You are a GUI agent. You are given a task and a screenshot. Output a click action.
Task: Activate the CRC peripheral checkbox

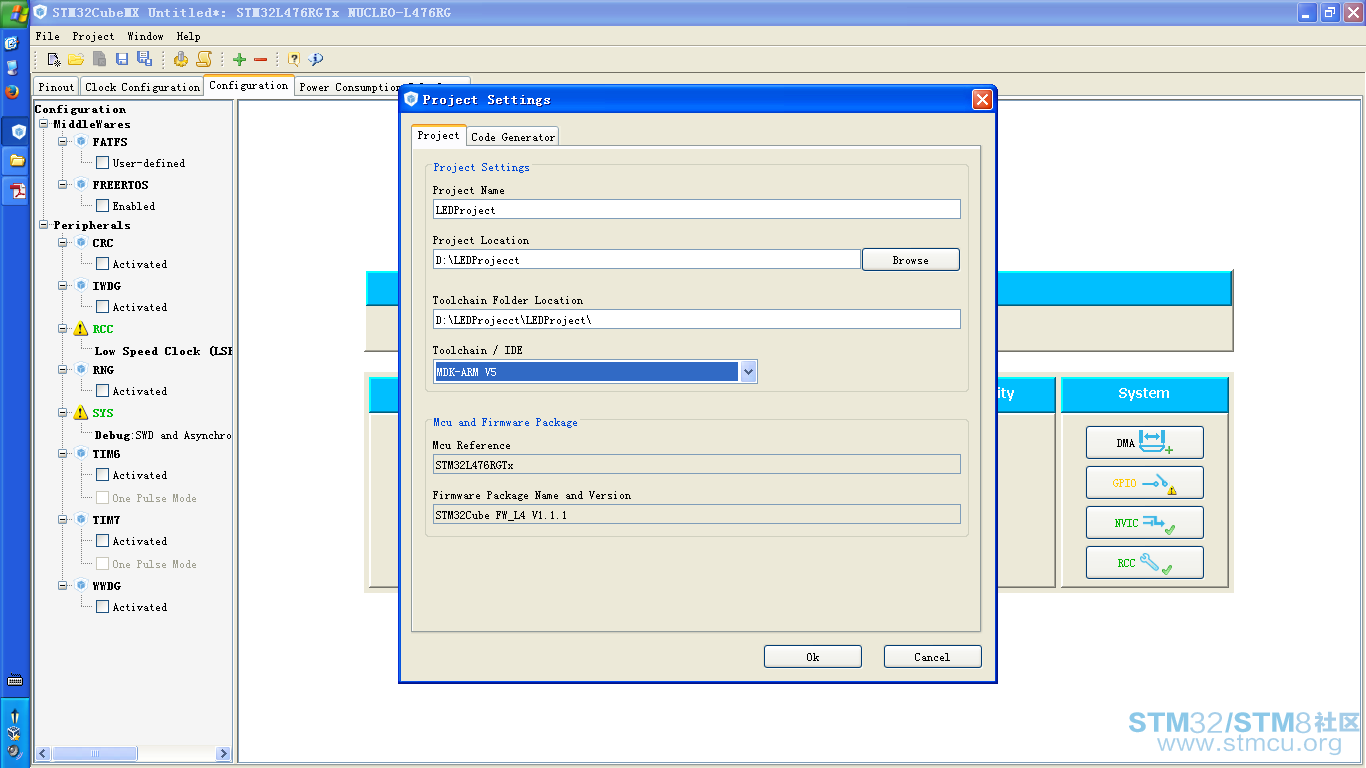pyautogui.click(x=102, y=264)
